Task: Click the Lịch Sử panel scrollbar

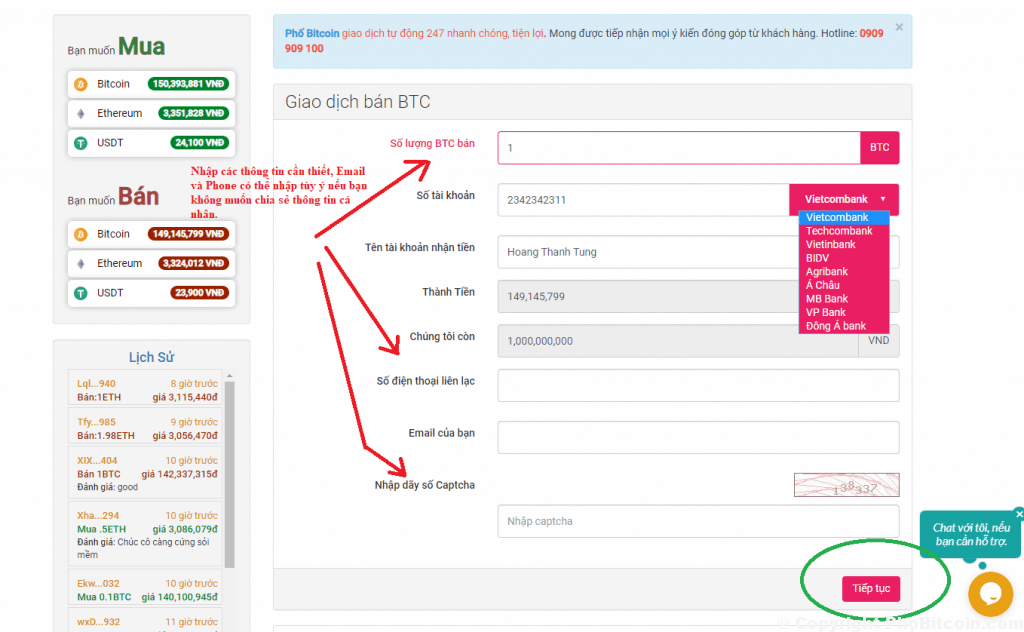Action: tap(229, 470)
